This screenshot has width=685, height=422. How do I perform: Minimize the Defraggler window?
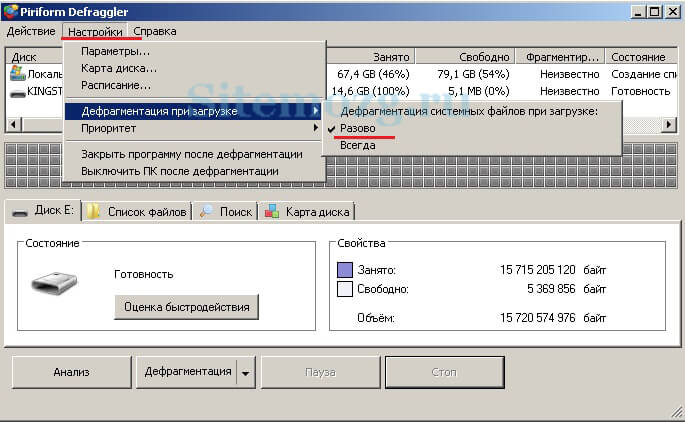(638, 12)
